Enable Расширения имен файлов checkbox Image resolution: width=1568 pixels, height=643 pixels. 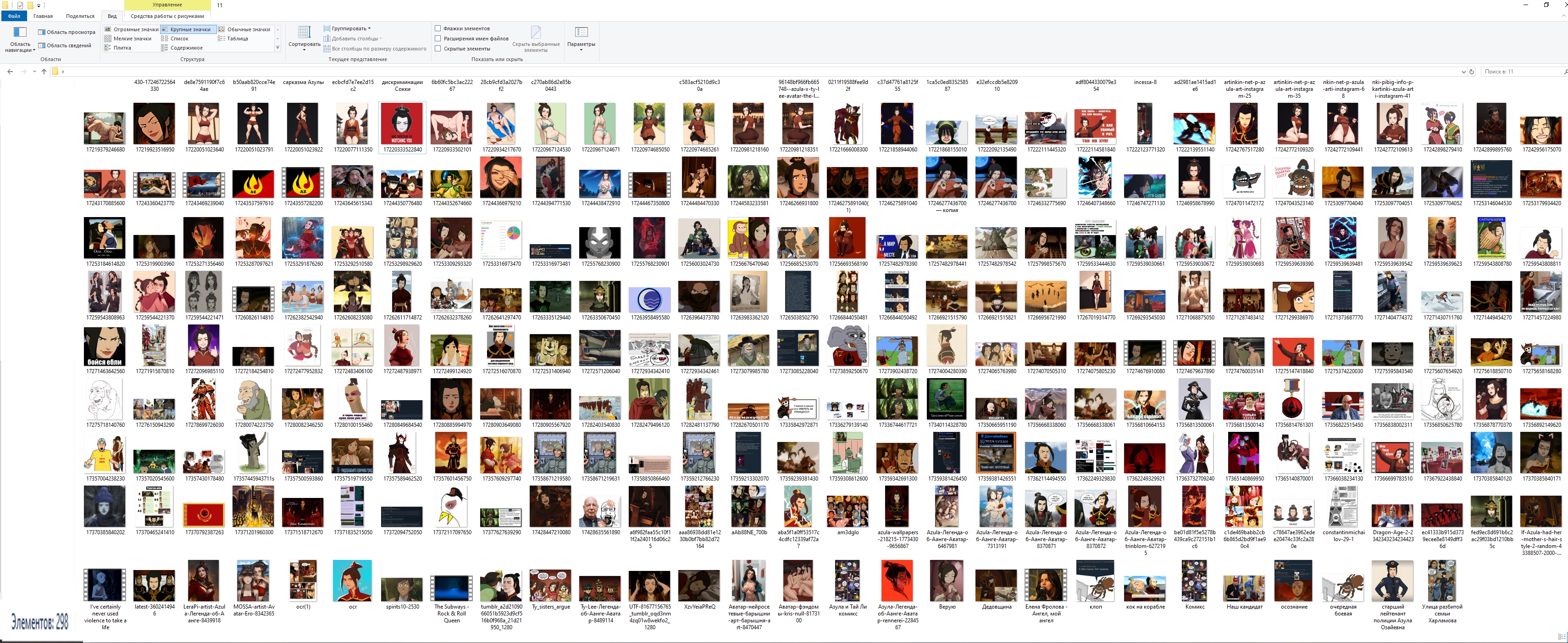point(438,39)
